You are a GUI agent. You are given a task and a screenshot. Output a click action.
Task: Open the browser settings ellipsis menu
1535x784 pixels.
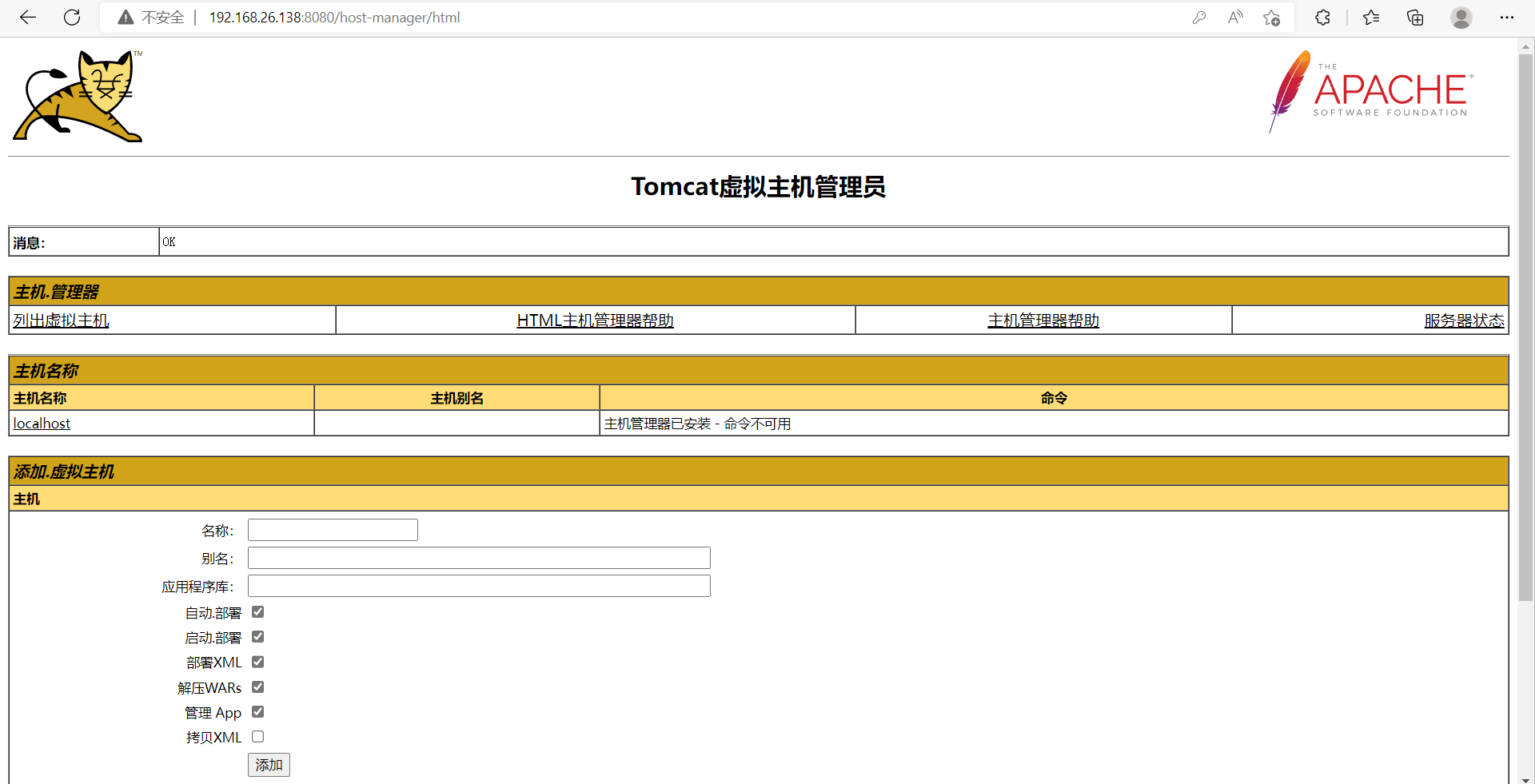[1507, 18]
